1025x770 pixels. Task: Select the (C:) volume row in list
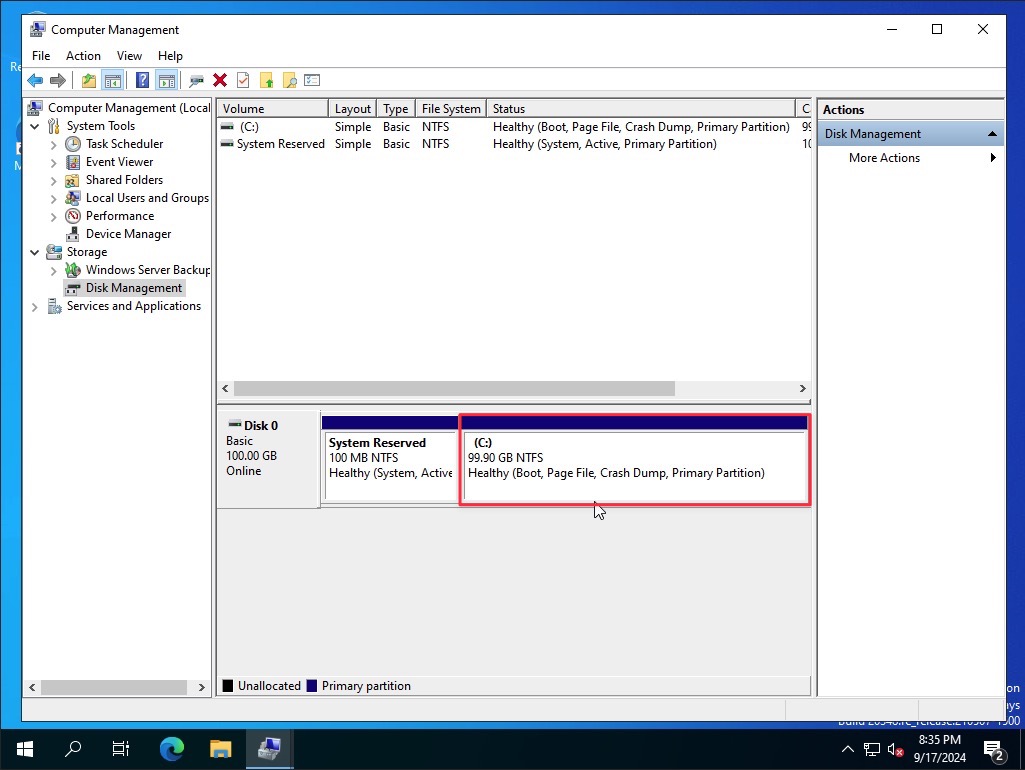point(514,127)
